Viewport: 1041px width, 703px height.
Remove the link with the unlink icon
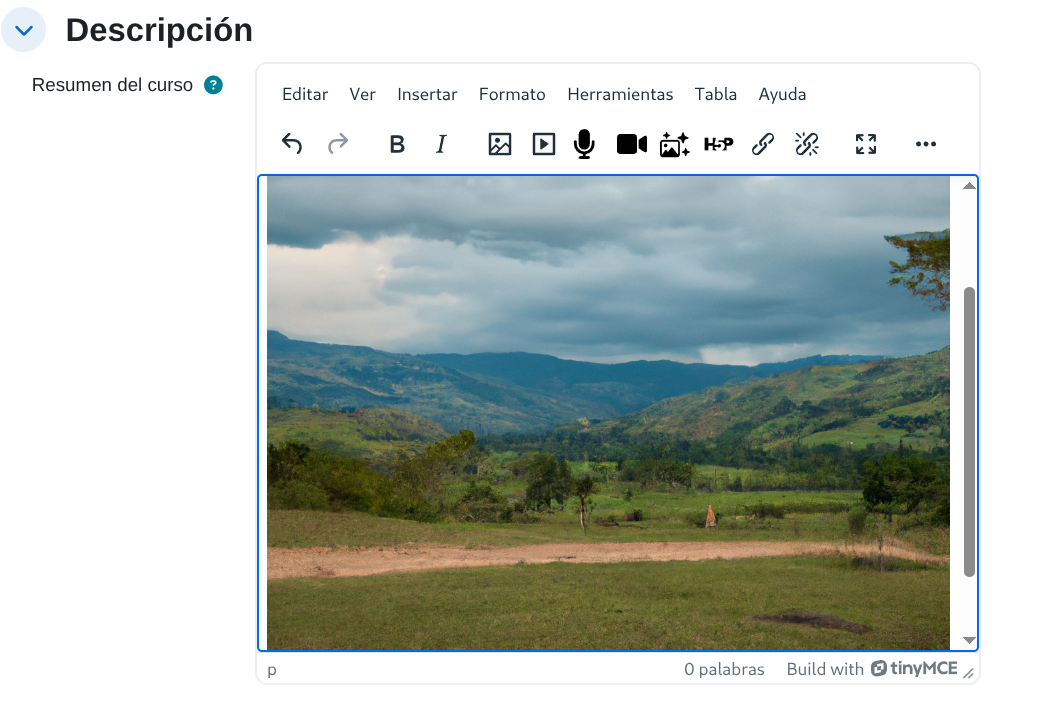(806, 143)
